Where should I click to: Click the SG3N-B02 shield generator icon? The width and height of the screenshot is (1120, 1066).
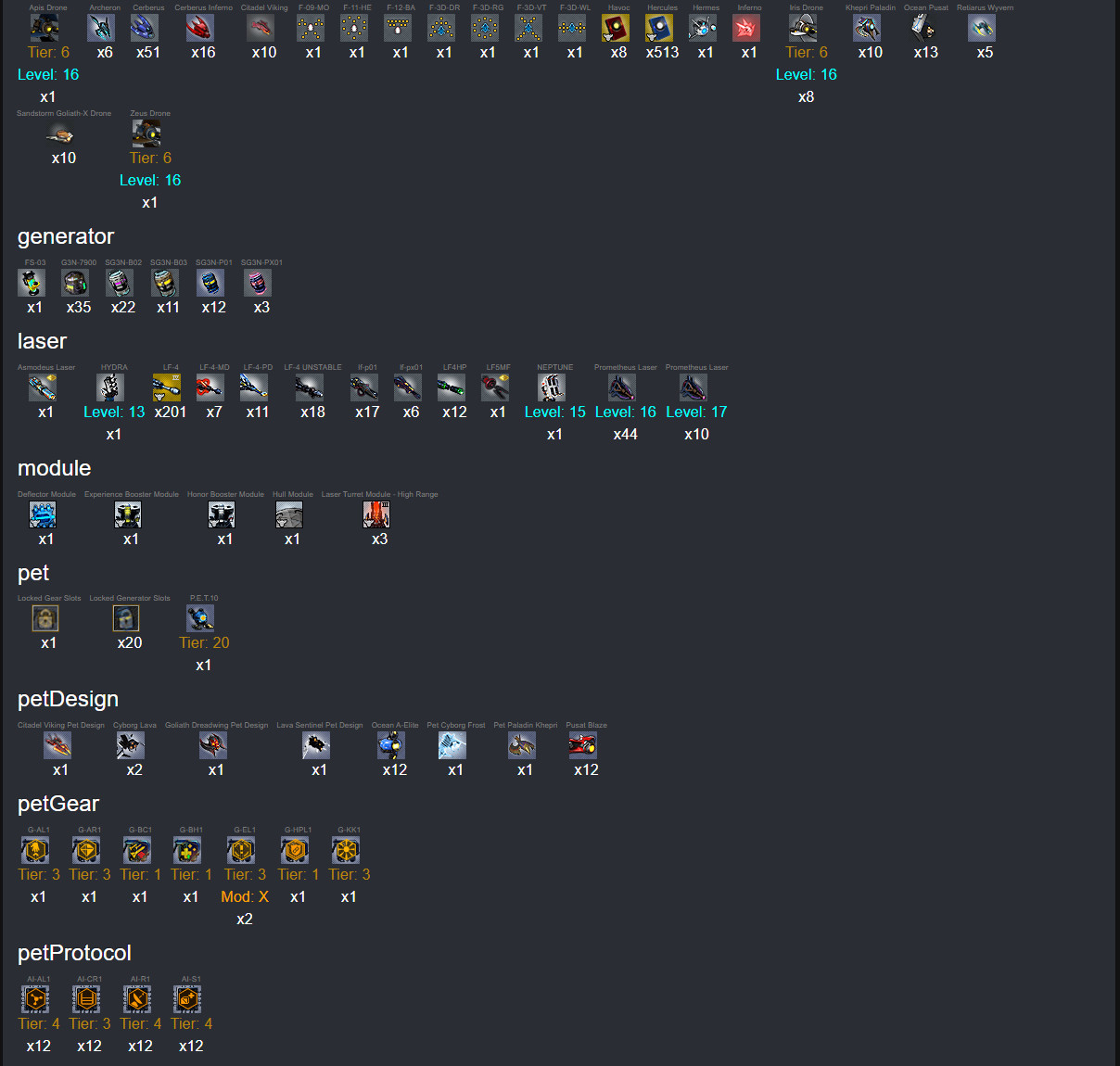pyautogui.click(x=120, y=283)
